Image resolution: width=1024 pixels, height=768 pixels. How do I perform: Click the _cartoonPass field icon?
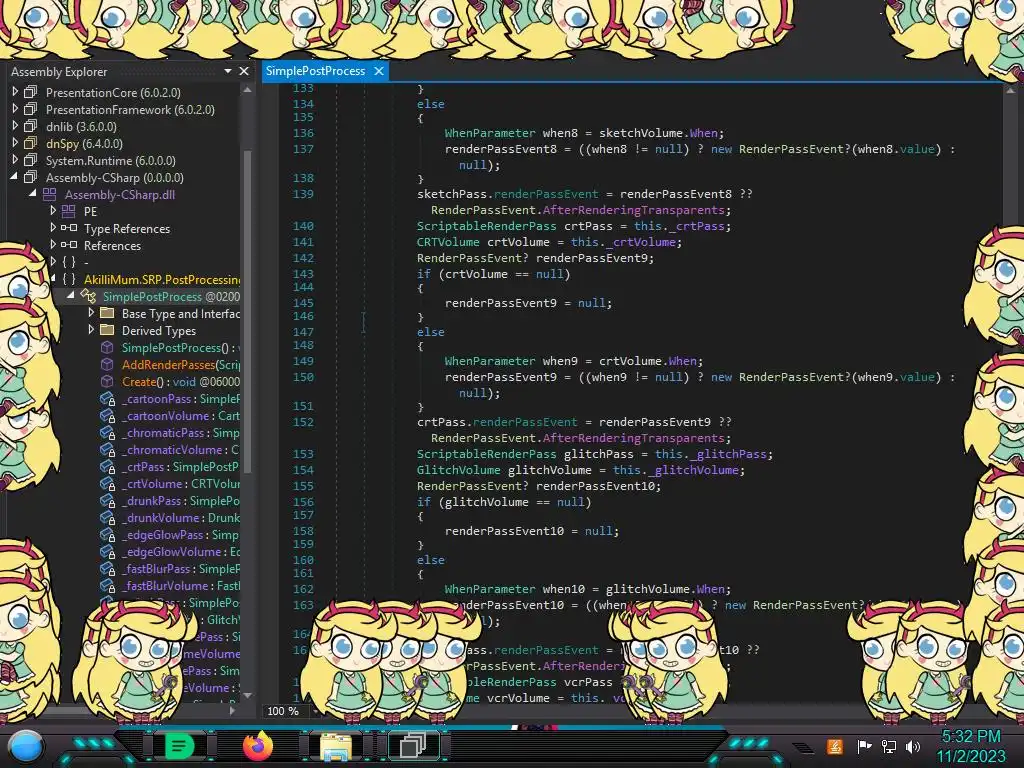108,398
